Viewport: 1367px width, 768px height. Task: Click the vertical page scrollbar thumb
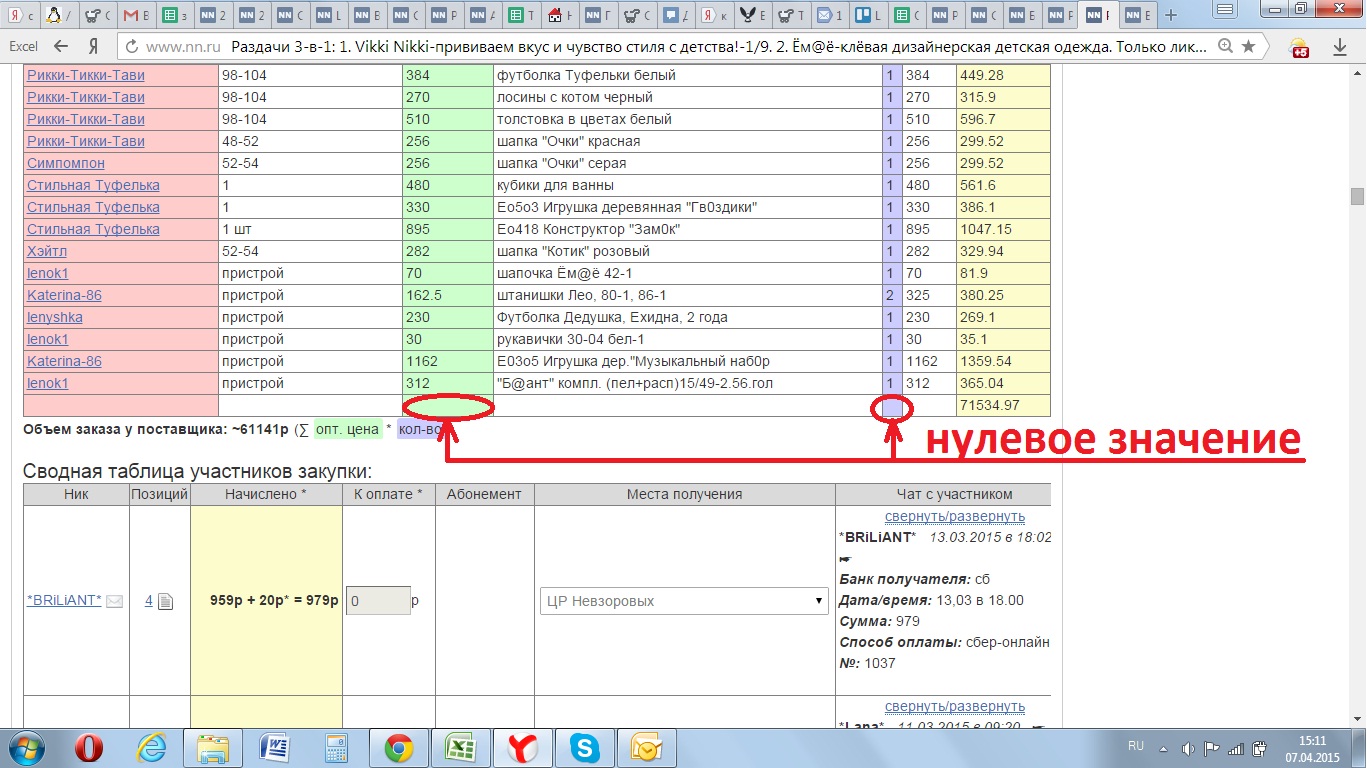(x=1357, y=196)
